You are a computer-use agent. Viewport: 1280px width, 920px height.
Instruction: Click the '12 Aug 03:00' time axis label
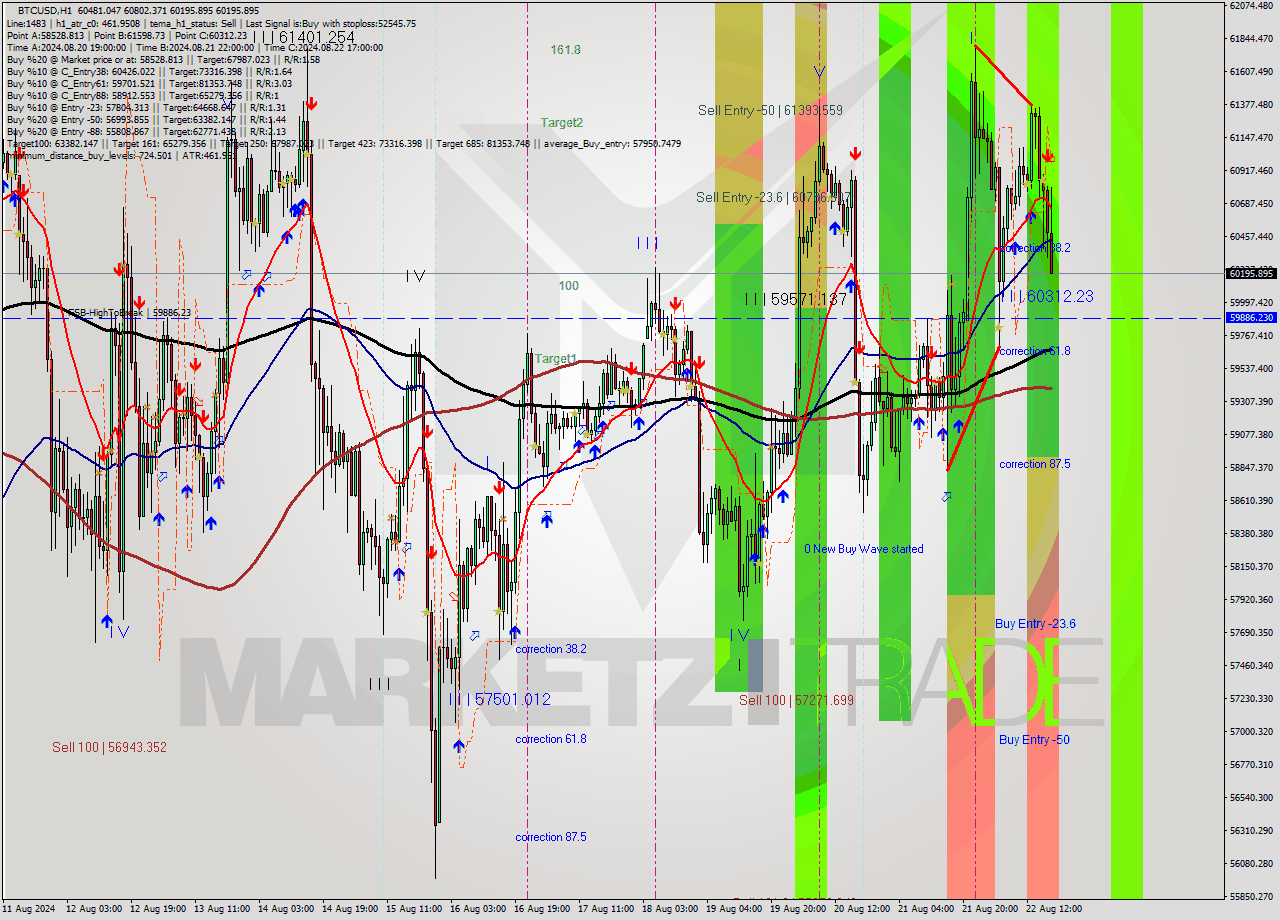tap(93, 909)
